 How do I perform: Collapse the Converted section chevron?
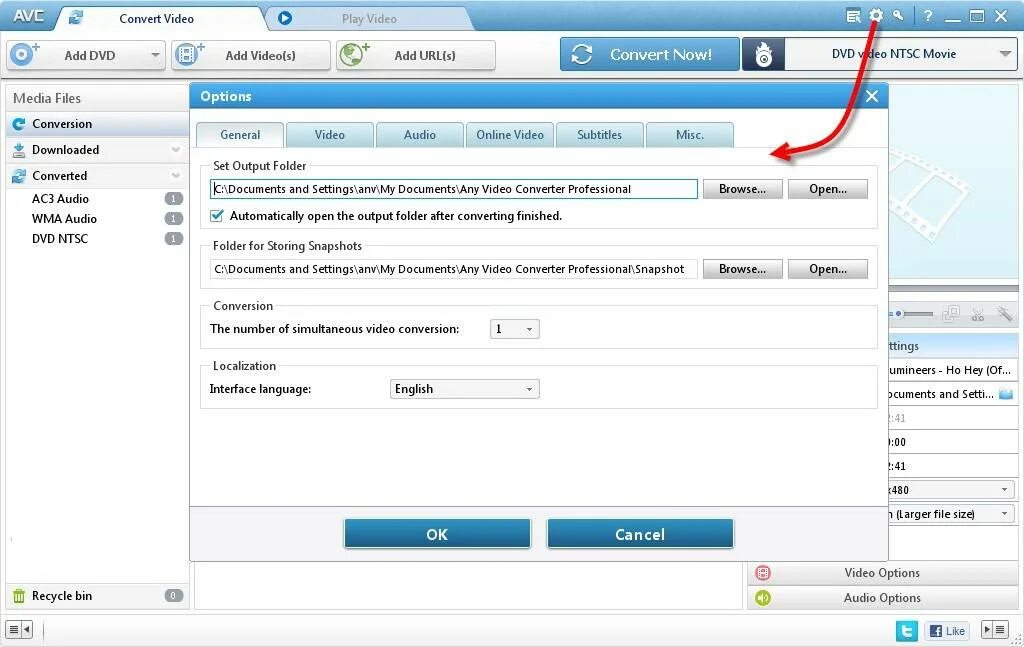point(176,176)
